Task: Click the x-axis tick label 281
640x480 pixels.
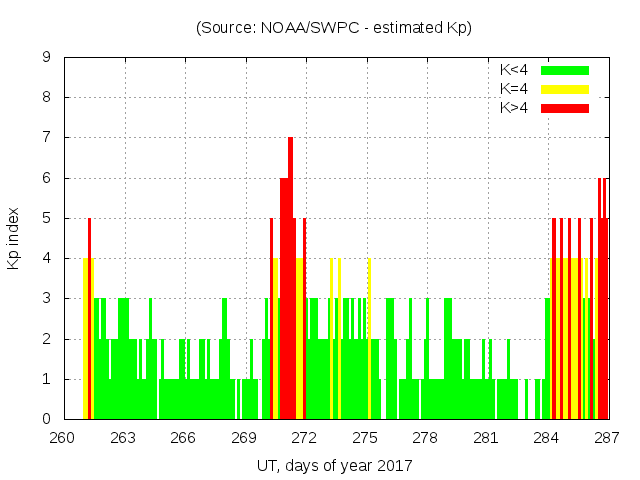Action: [486, 437]
